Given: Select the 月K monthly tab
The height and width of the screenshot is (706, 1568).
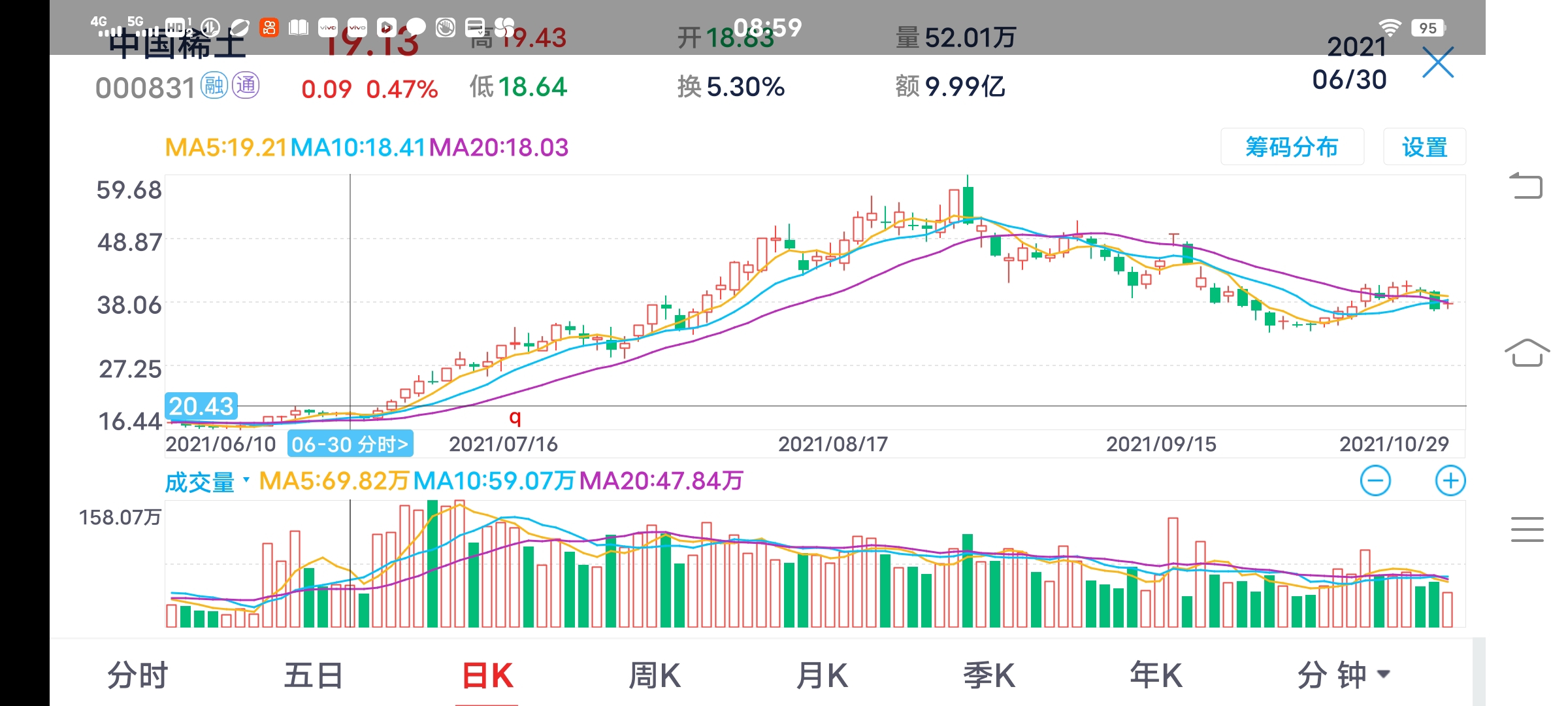Looking at the screenshot, I should click(x=821, y=675).
